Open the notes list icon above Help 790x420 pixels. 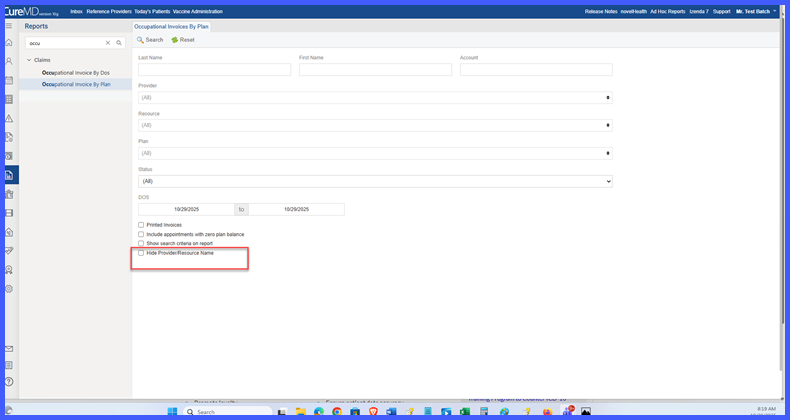point(9,365)
